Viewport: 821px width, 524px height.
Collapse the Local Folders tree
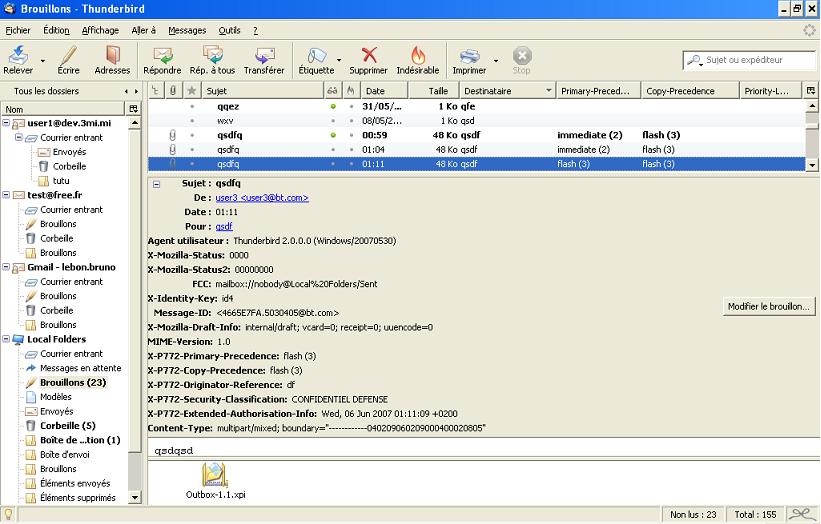coord(6,339)
